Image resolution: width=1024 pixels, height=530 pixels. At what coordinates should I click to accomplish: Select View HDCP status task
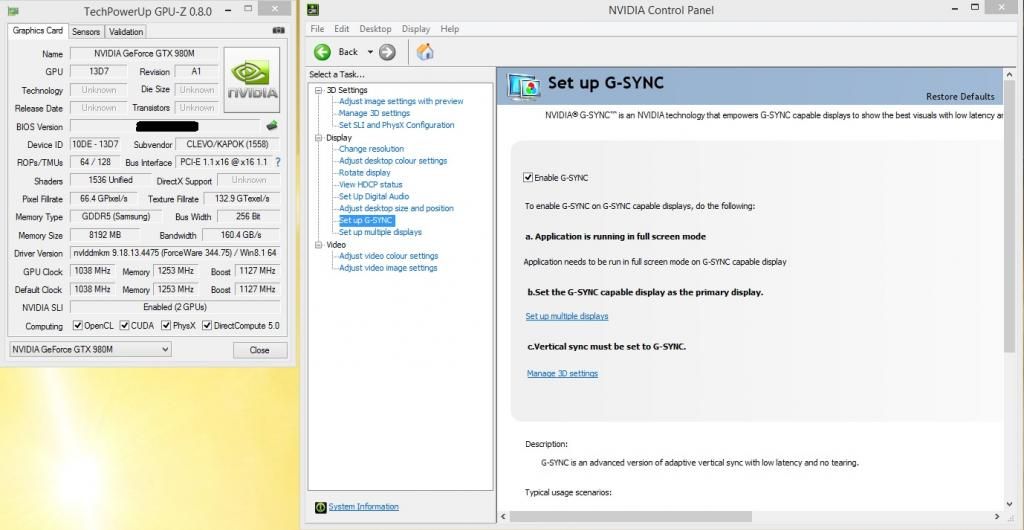pyautogui.click(x=371, y=184)
